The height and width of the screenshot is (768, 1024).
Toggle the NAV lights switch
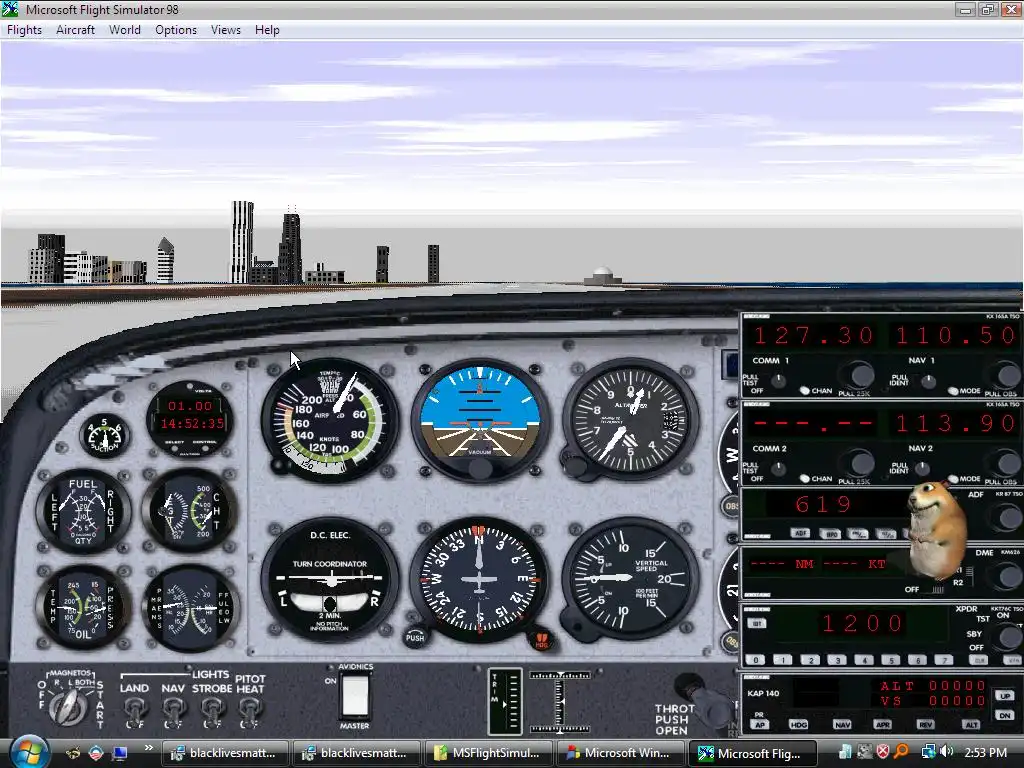[x=173, y=710]
